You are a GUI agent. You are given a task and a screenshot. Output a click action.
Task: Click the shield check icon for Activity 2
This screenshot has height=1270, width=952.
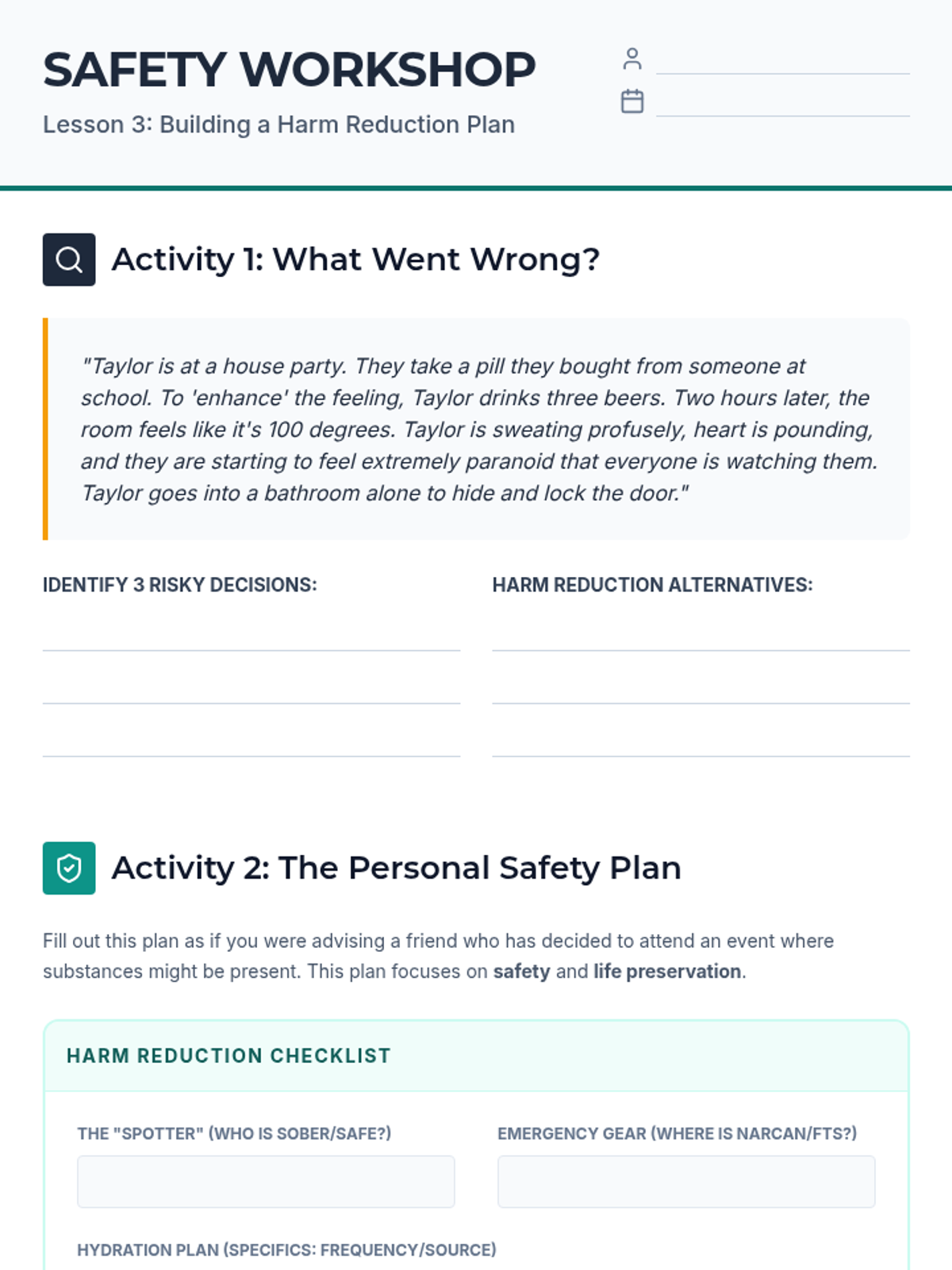pos(69,868)
